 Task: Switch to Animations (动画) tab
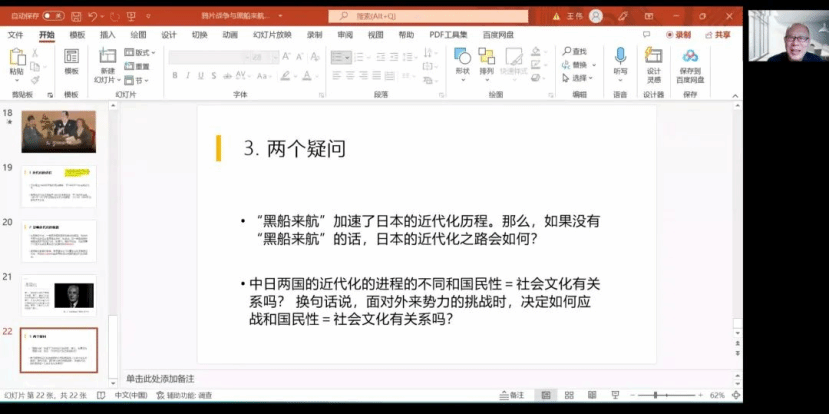coord(230,35)
